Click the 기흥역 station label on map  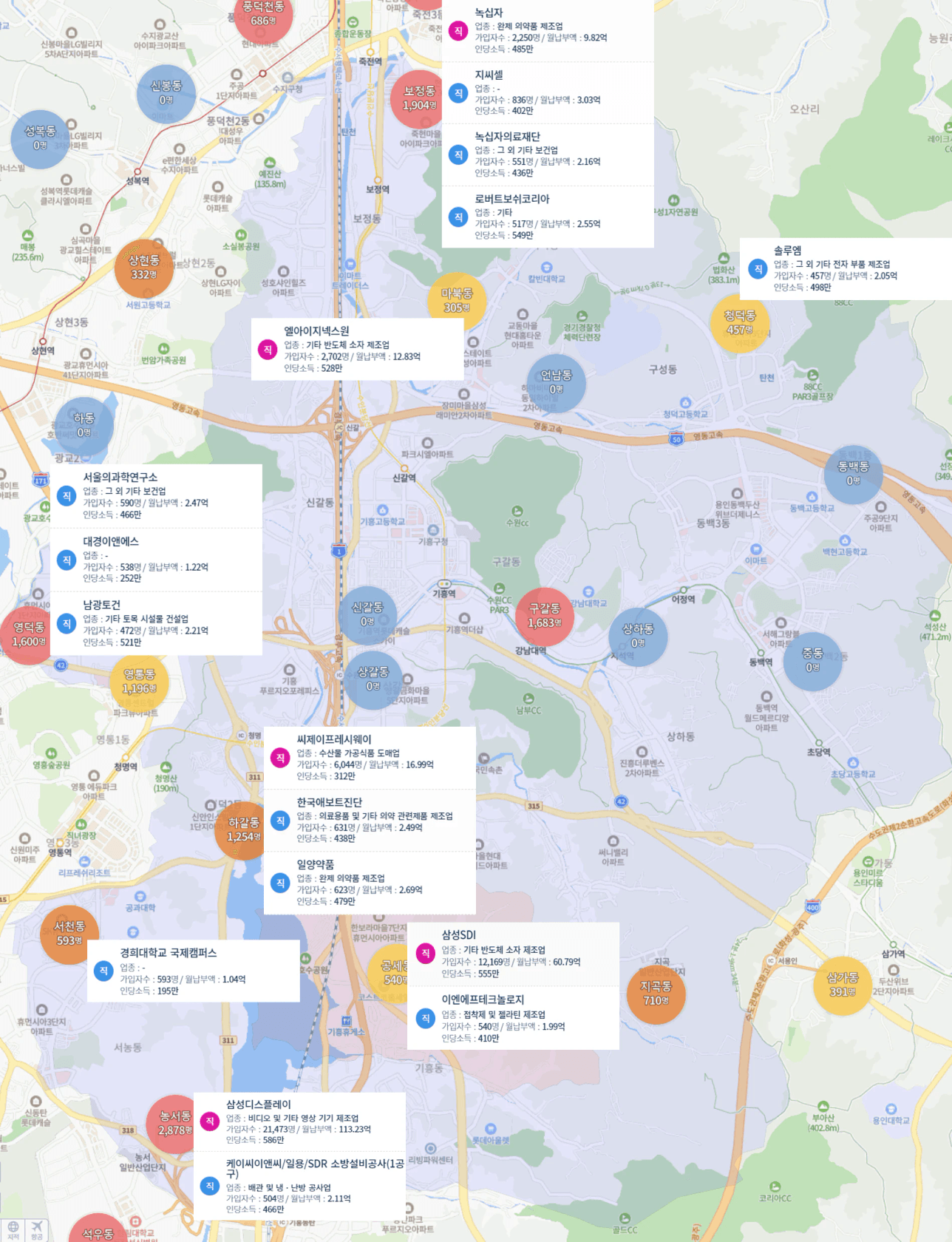[444, 594]
